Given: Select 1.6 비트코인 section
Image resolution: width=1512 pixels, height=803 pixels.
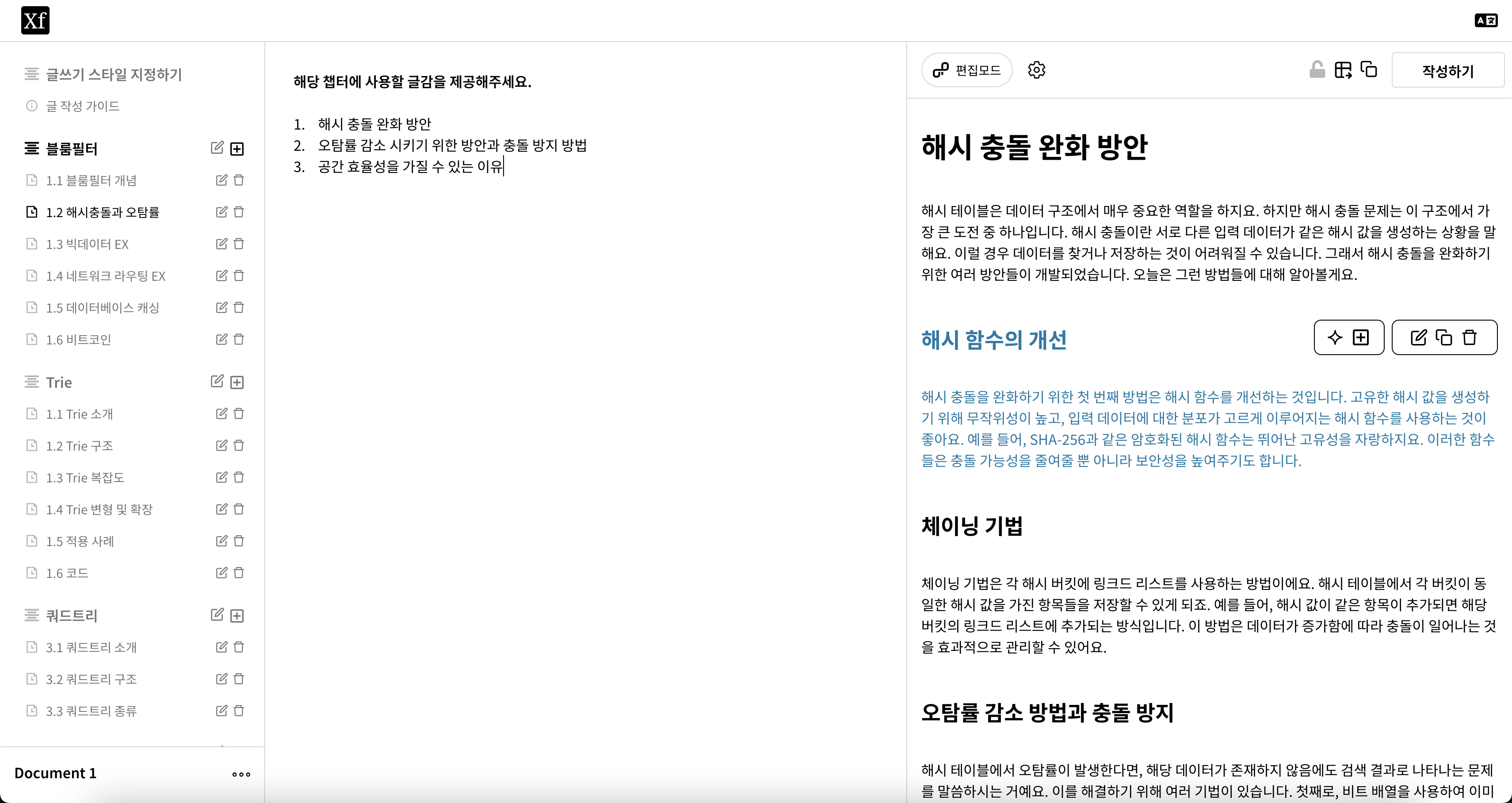Looking at the screenshot, I should (79, 339).
